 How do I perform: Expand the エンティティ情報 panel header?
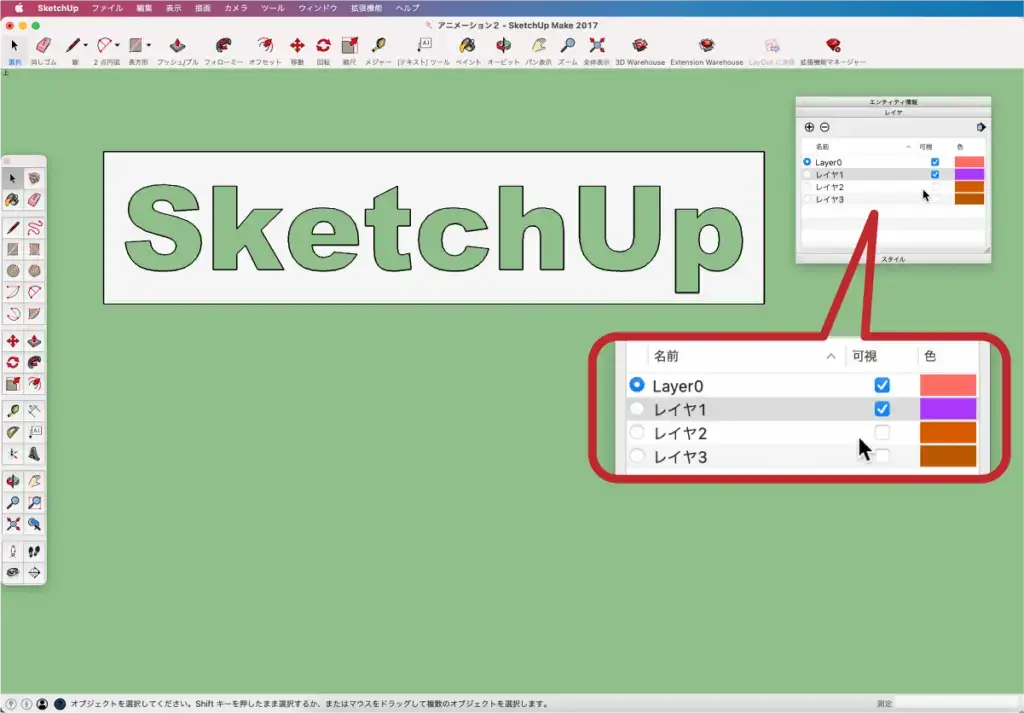(x=892, y=102)
